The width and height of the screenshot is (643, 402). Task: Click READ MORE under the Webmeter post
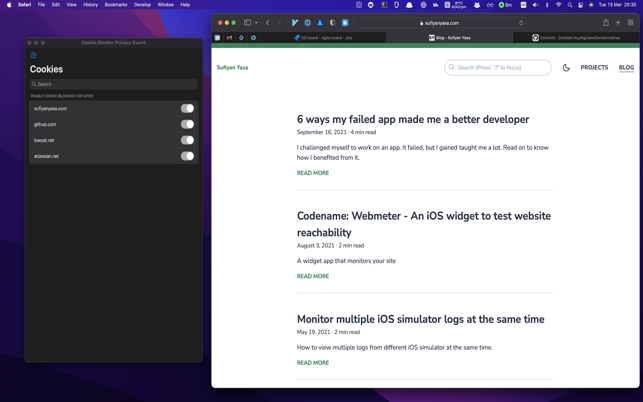point(313,276)
